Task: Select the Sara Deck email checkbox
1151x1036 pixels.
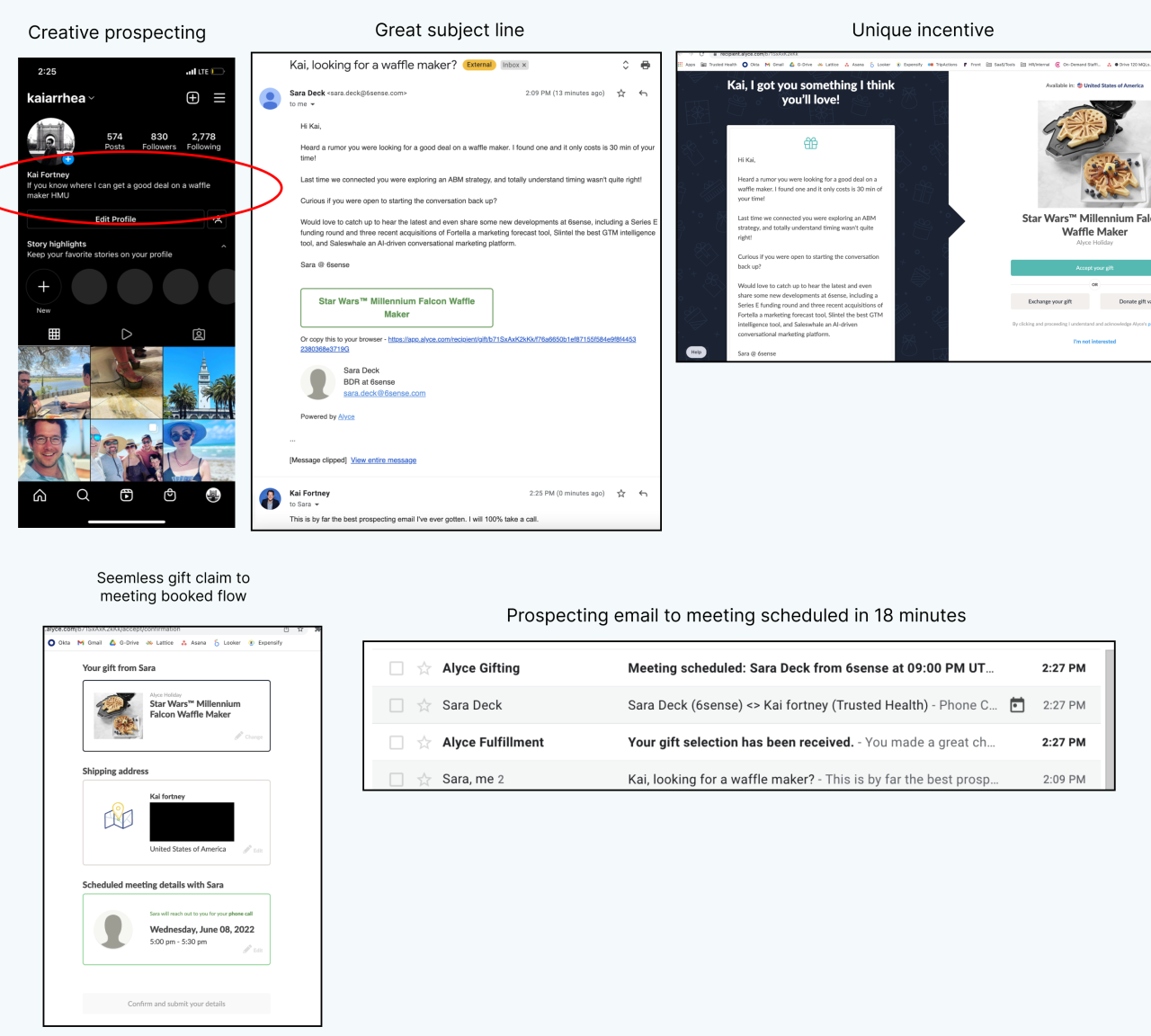Action: (x=396, y=705)
